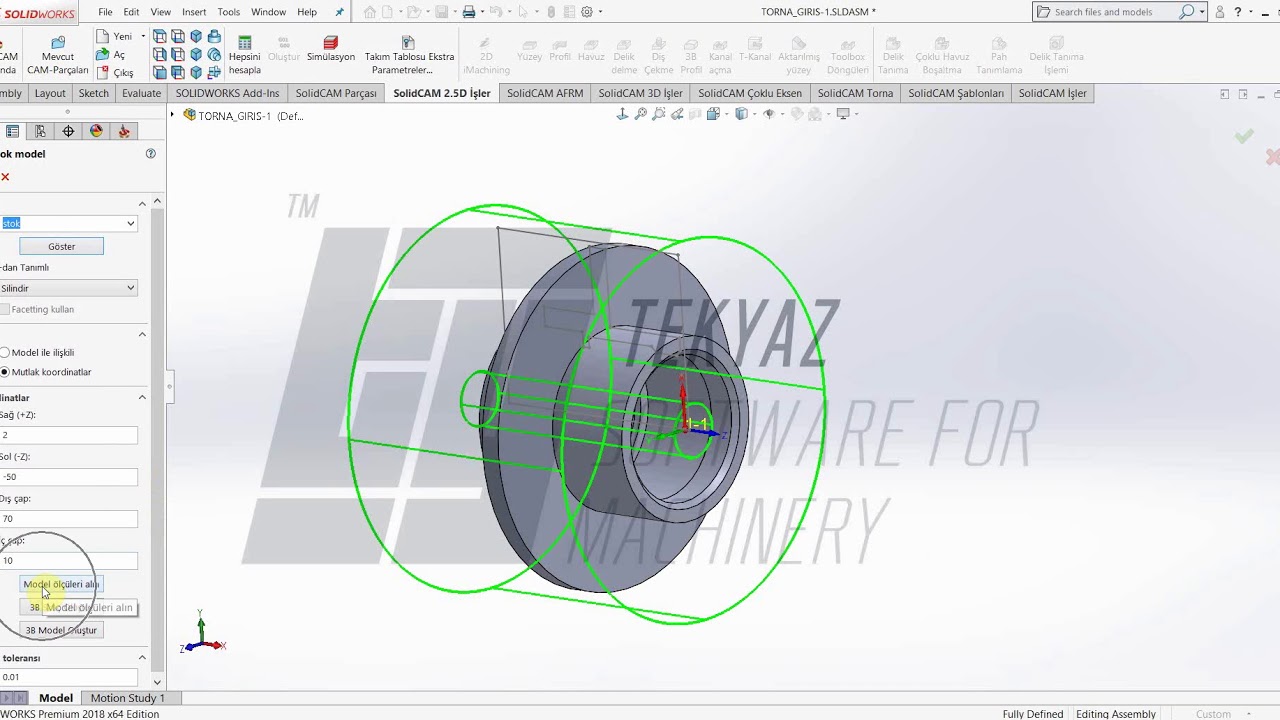The image size is (1280, 720).
Task: Collapse the top section of the stok panel
Action: 142,204
